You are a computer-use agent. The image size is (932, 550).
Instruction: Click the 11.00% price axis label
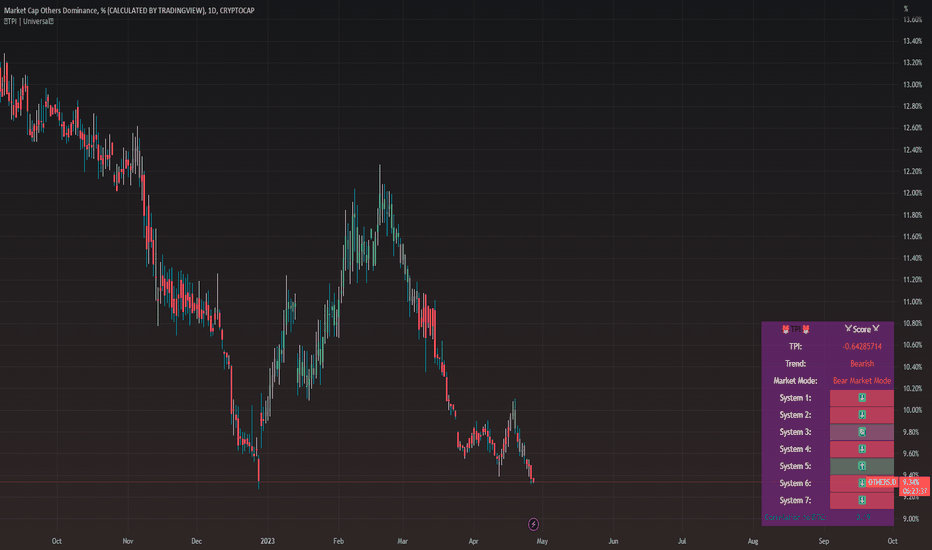[912, 302]
